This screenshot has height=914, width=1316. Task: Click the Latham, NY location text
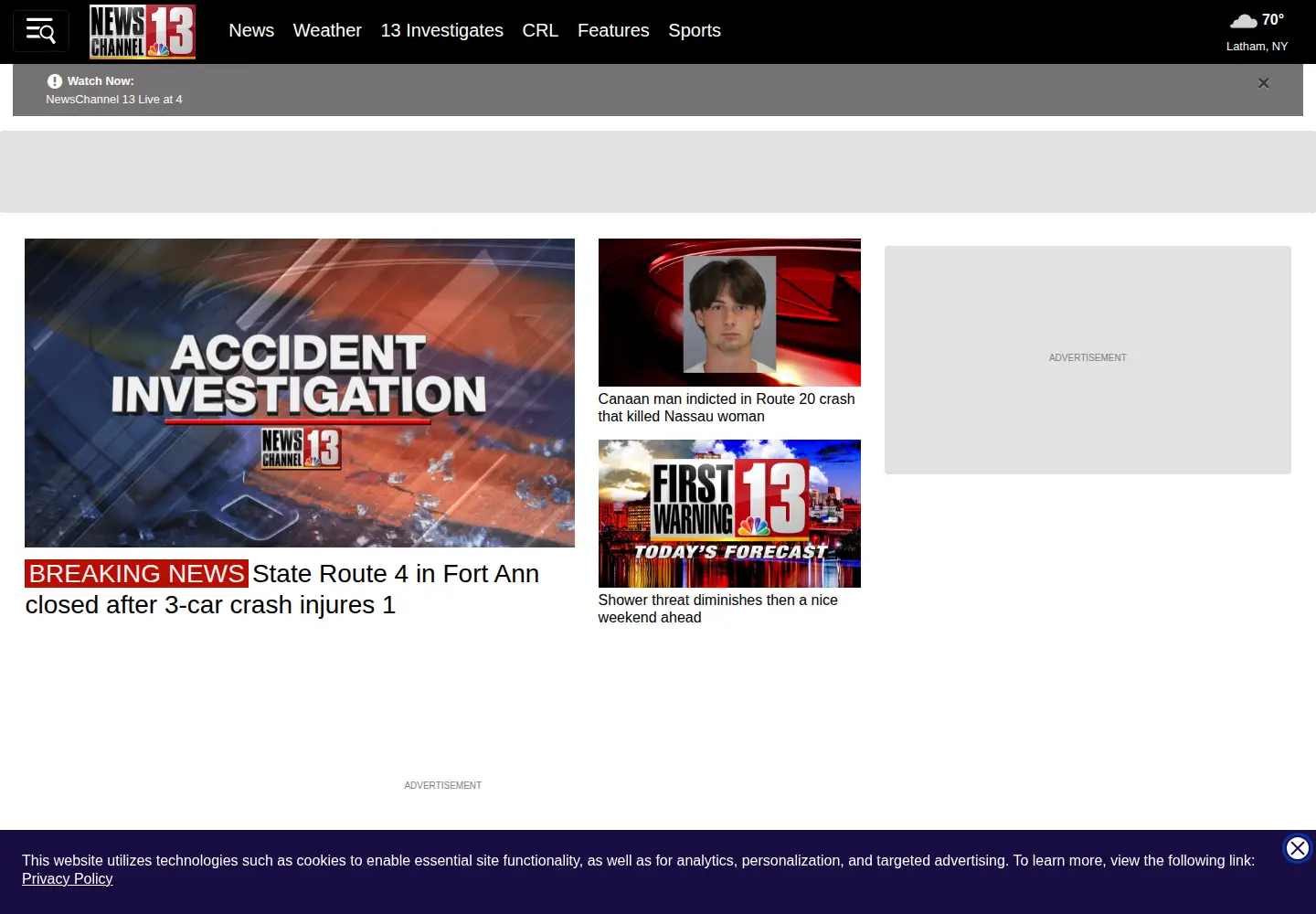tap(1257, 47)
